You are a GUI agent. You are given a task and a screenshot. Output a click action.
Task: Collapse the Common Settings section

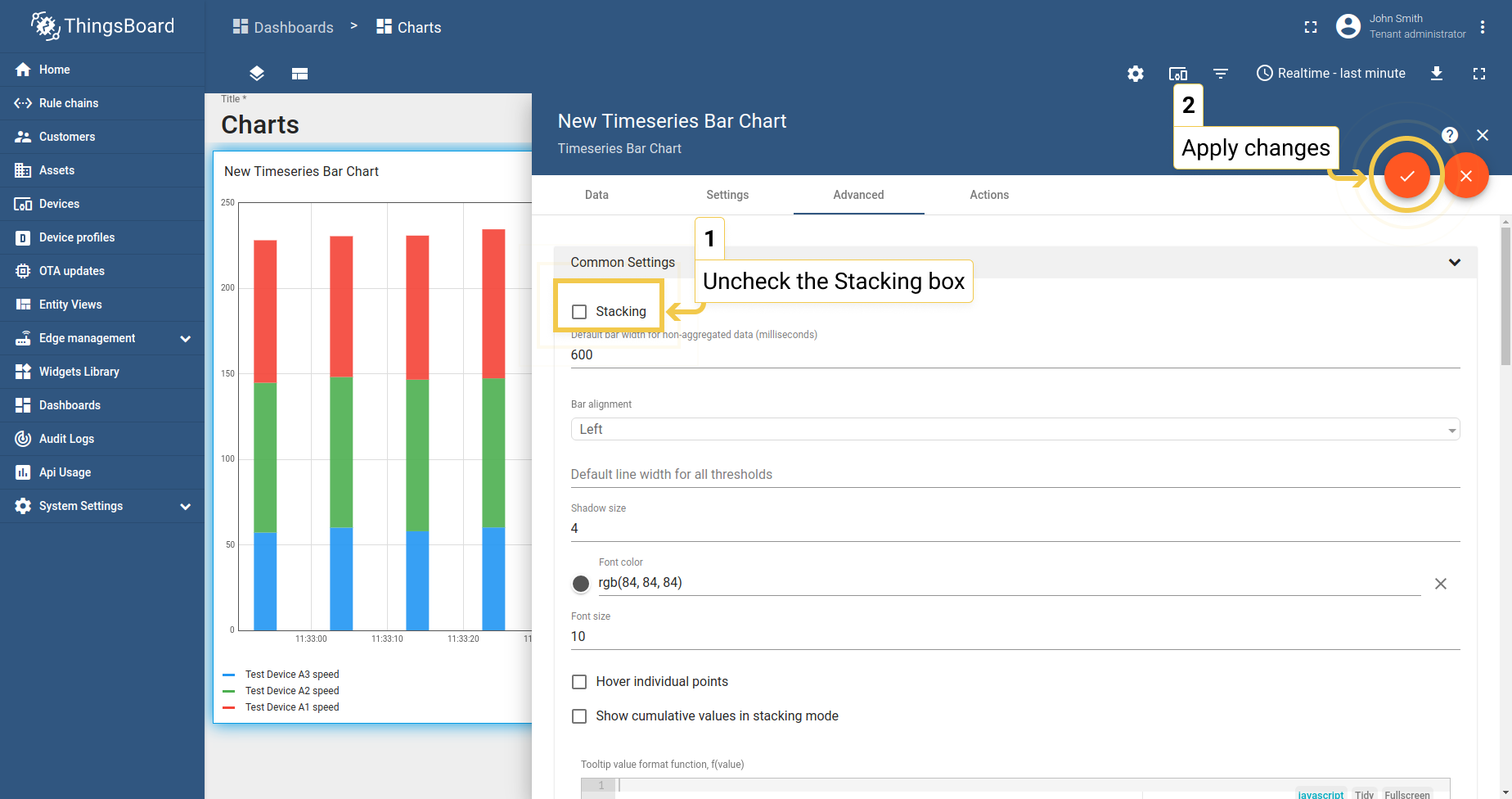coord(1454,263)
